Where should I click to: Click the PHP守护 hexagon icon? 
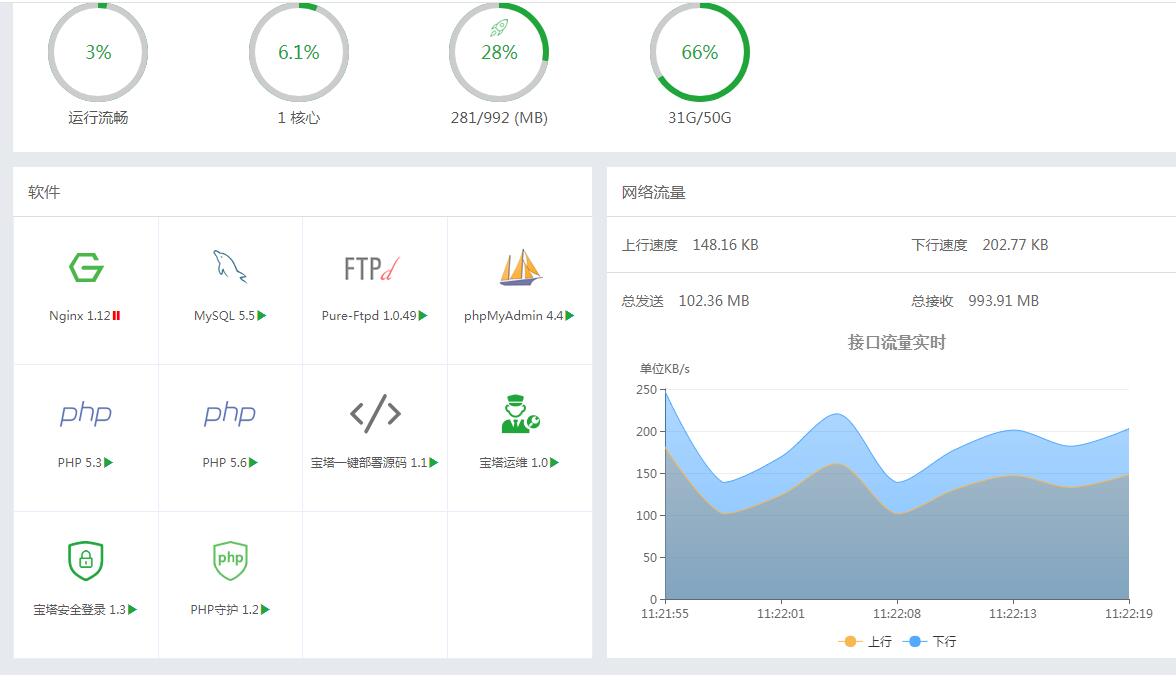click(x=229, y=561)
